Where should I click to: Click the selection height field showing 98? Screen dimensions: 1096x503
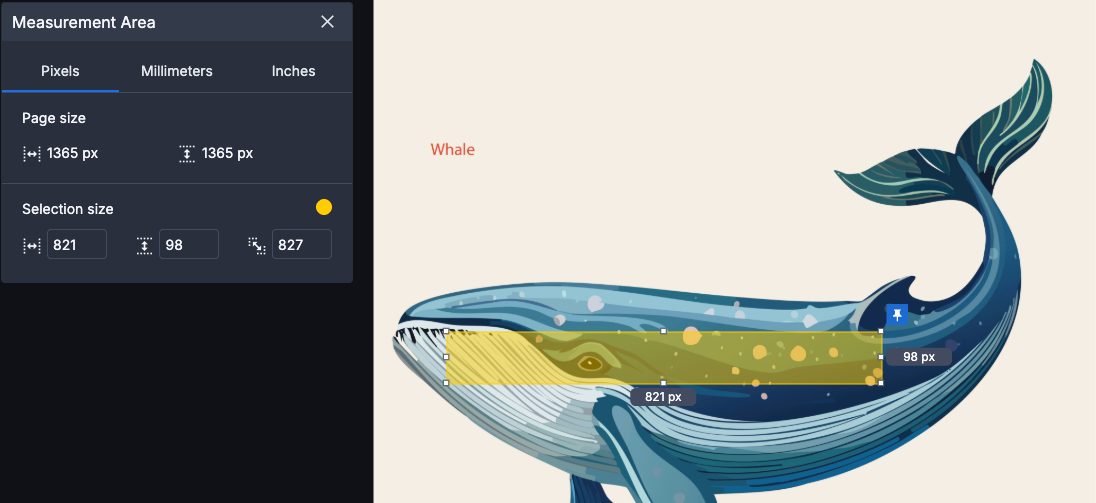coord(189,245)
